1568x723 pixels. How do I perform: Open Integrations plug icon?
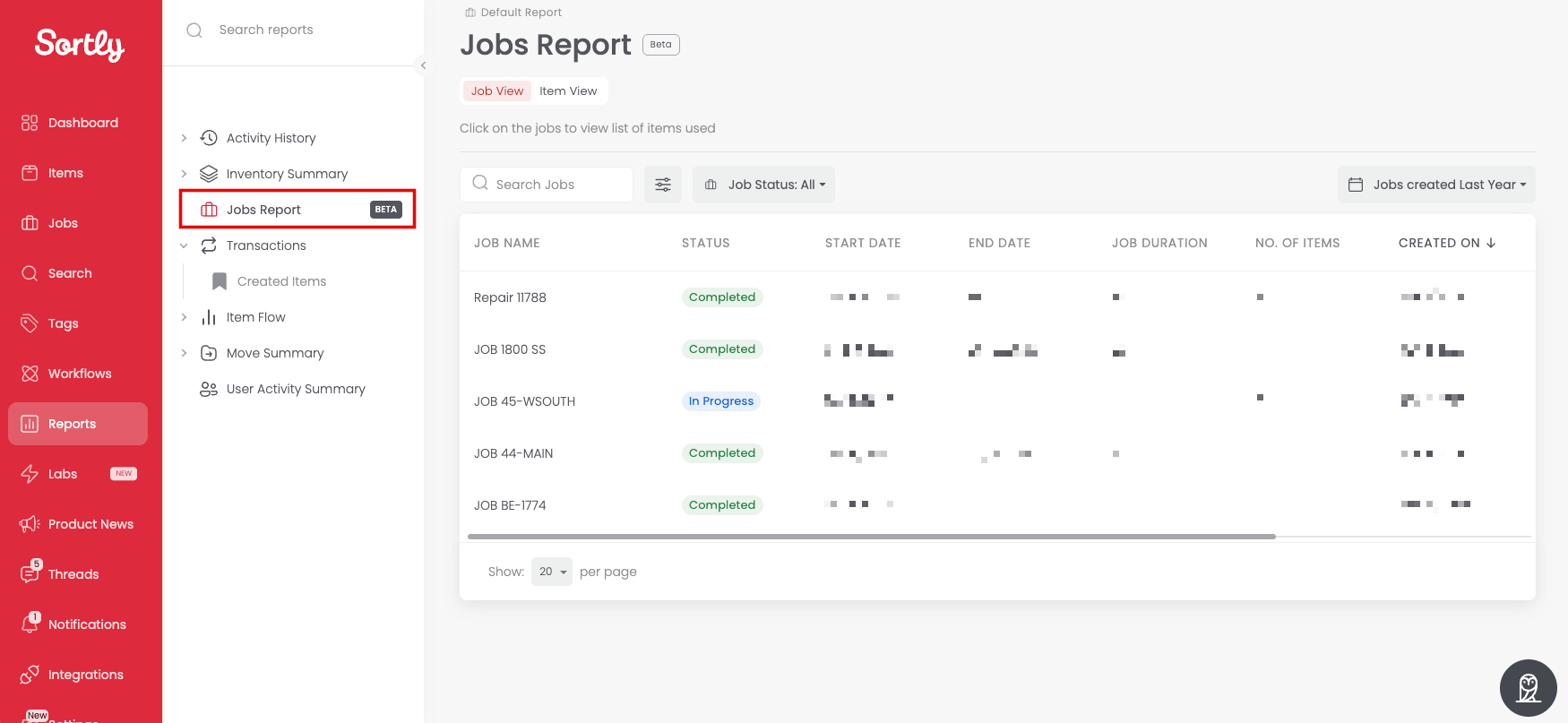point(30,675)
